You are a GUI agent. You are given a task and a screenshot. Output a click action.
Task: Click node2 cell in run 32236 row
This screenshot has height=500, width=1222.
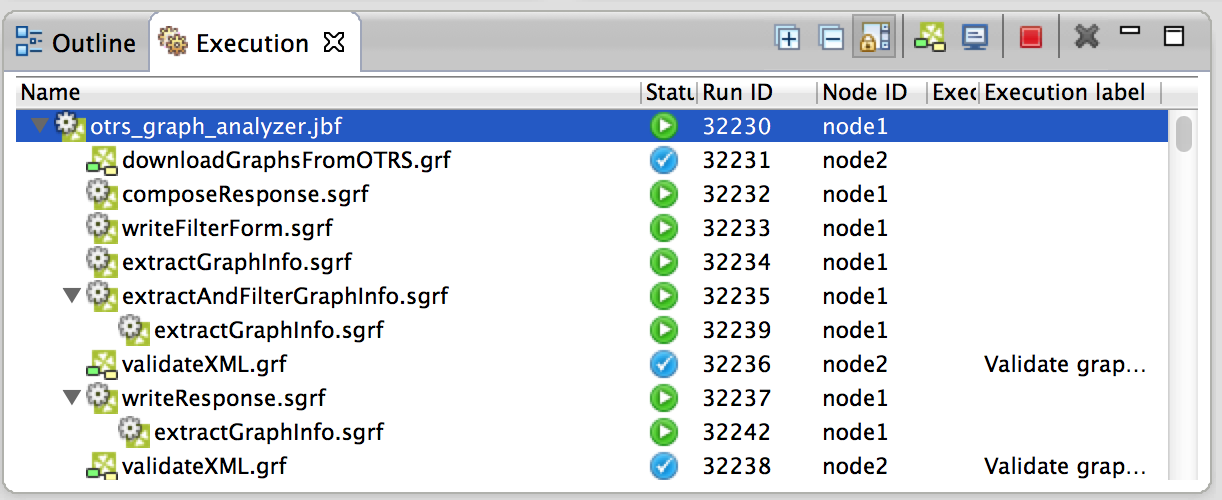click(855, 365)
